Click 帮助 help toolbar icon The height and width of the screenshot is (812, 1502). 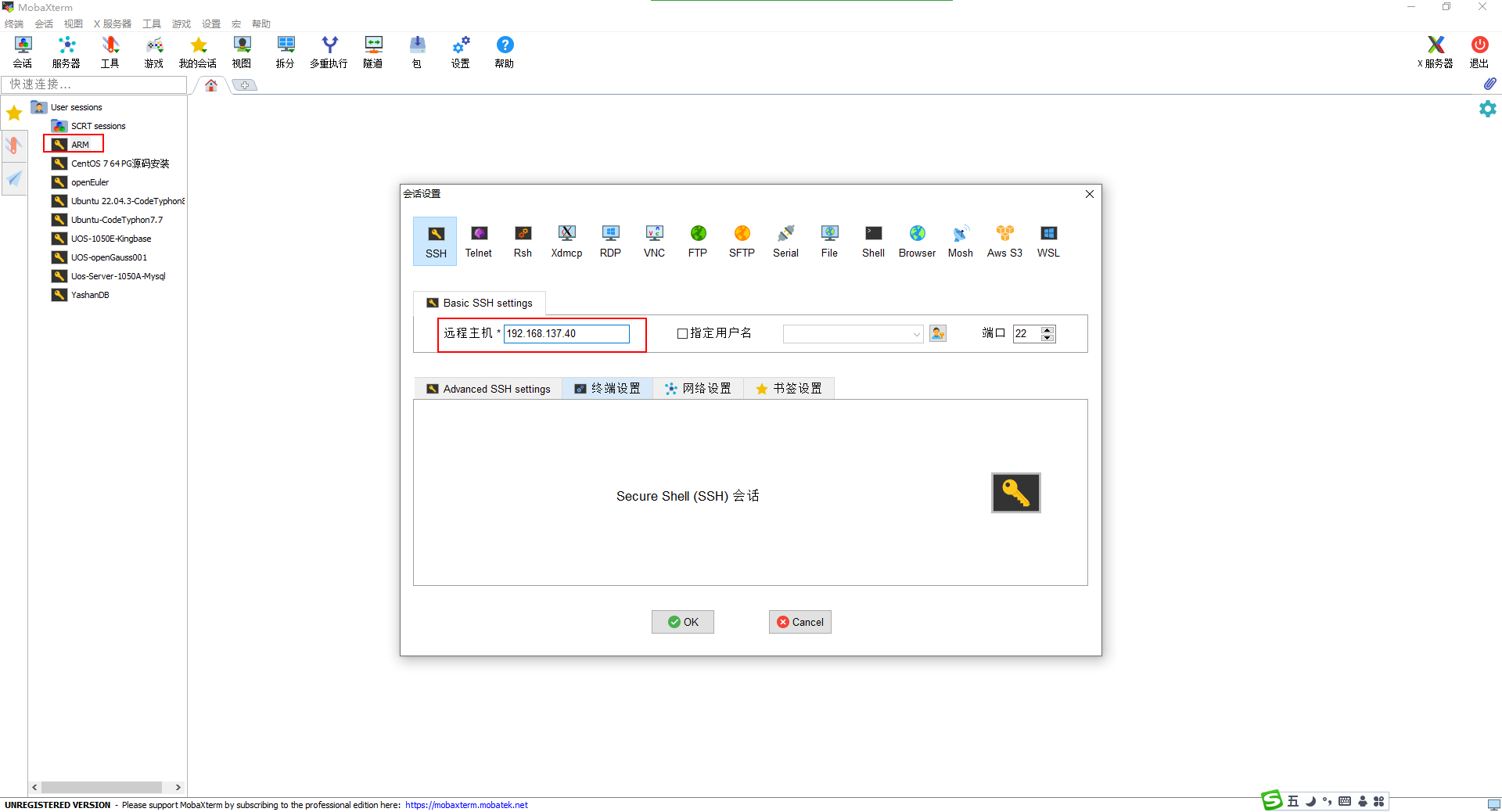[x=505, y=52]
